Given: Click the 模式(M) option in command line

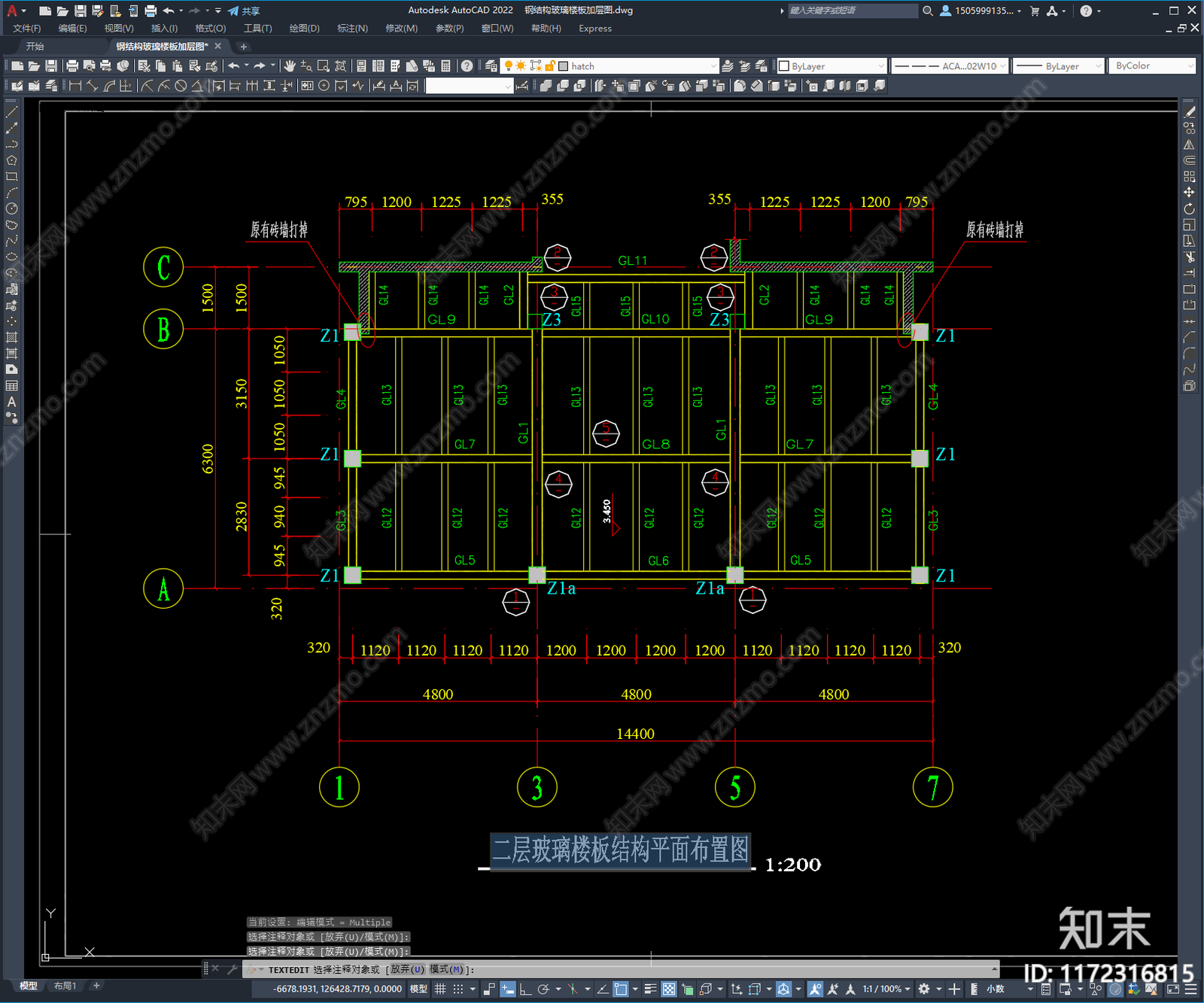Looking at the screenshot, I should pyautogui.click(x=447, y=969).
